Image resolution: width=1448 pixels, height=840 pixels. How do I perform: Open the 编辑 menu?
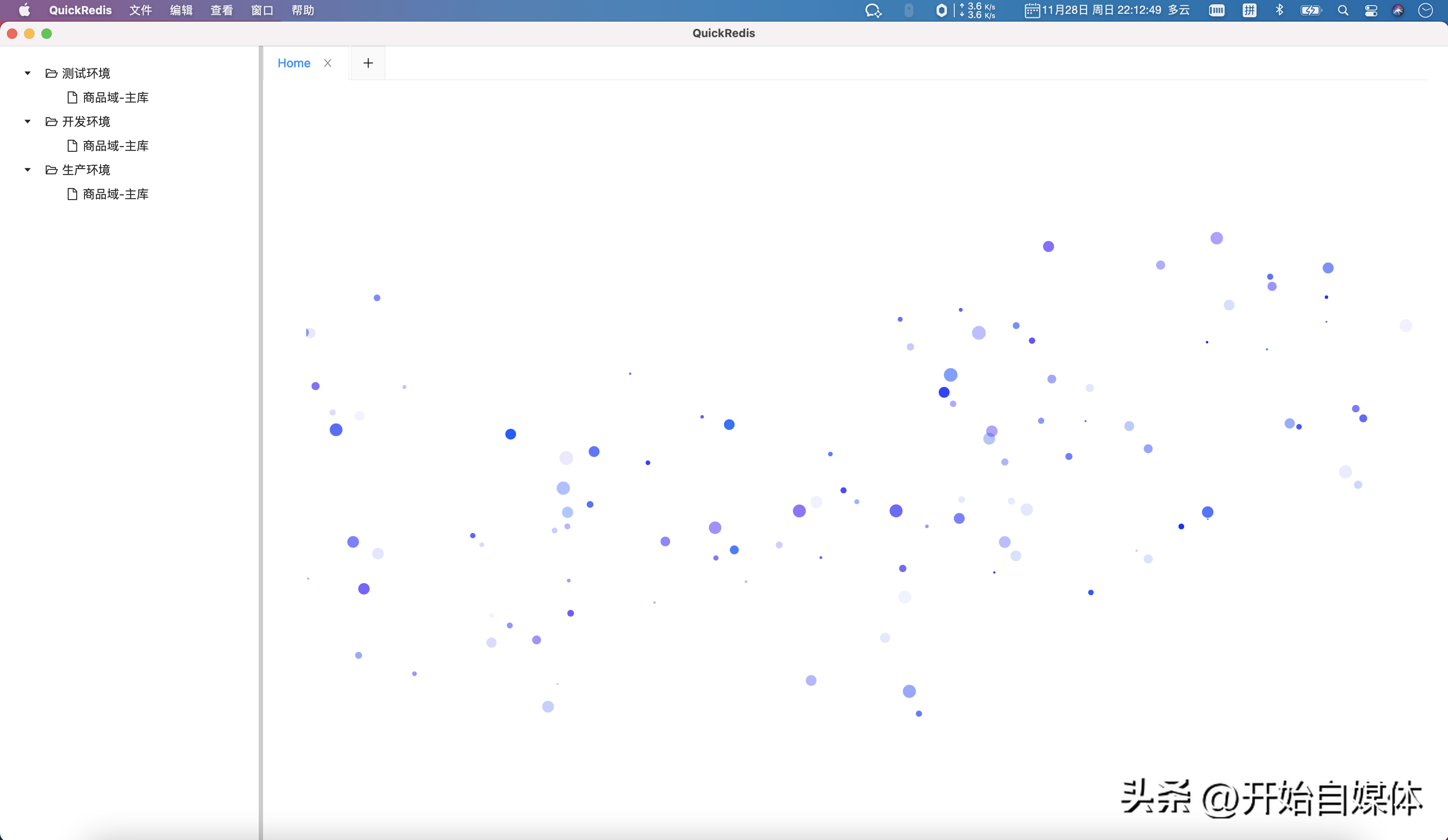tap(181, 10)
